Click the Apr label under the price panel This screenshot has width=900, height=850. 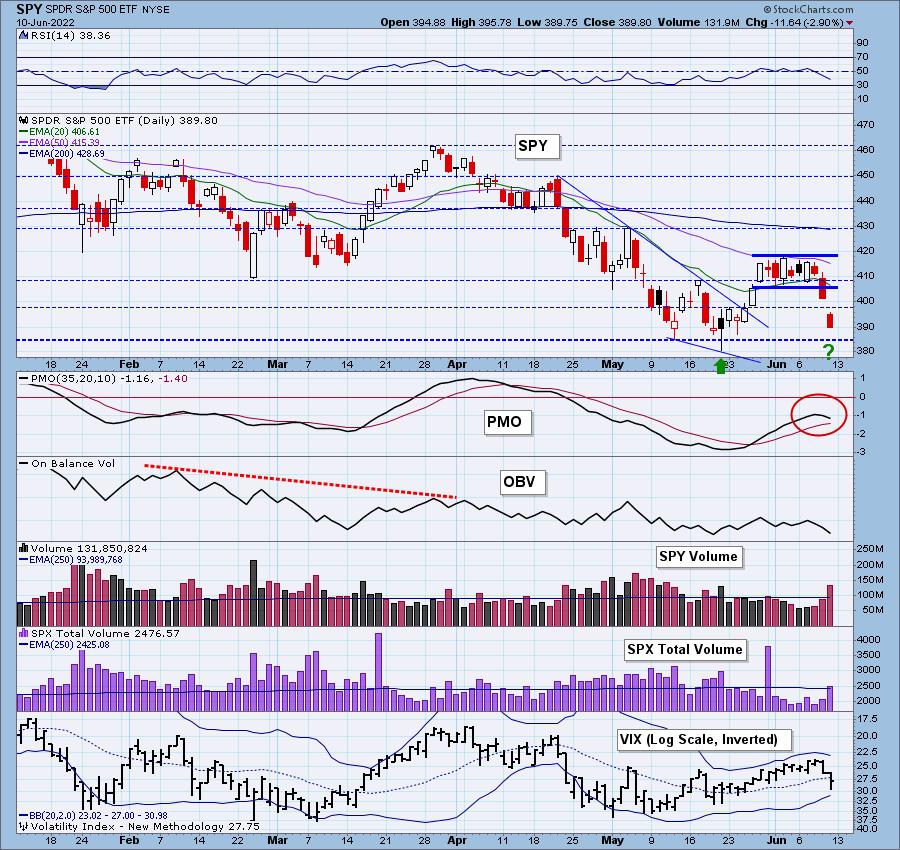point(457,364)
